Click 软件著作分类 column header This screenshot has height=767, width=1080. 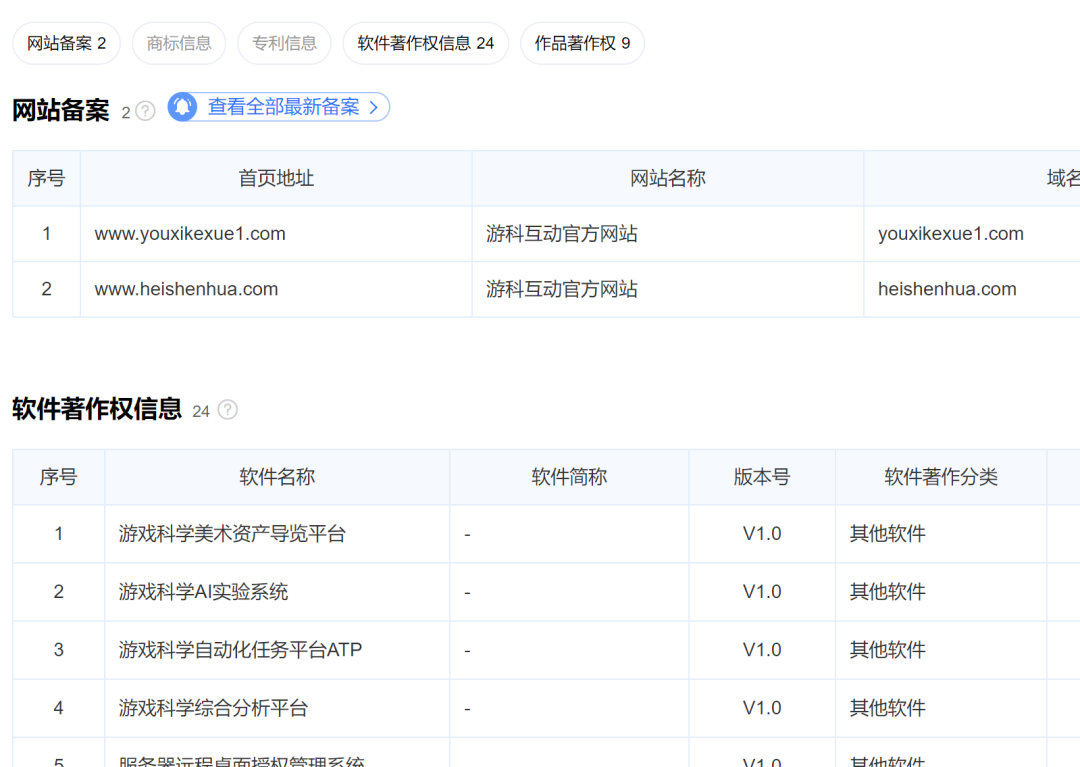941,477
